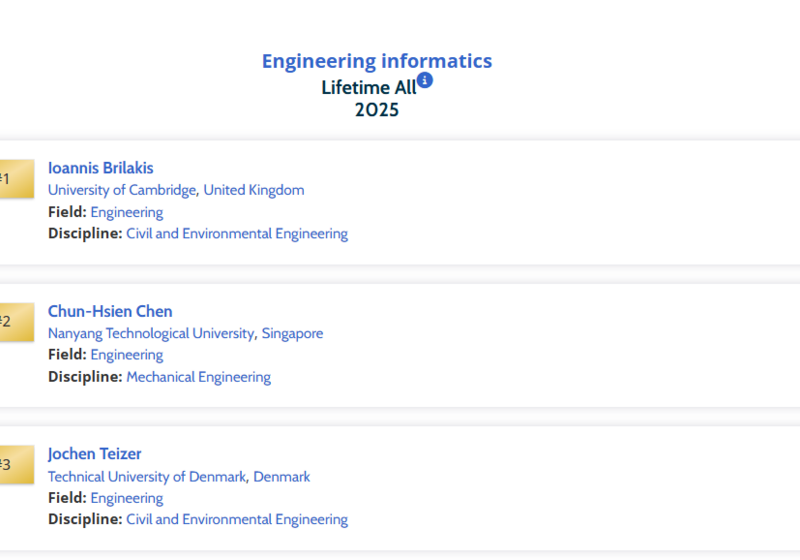Click the 'Discipline:' label in Ioannis Brilakis card
Viewport: 800px width, 560px height.
coord(85,233)
